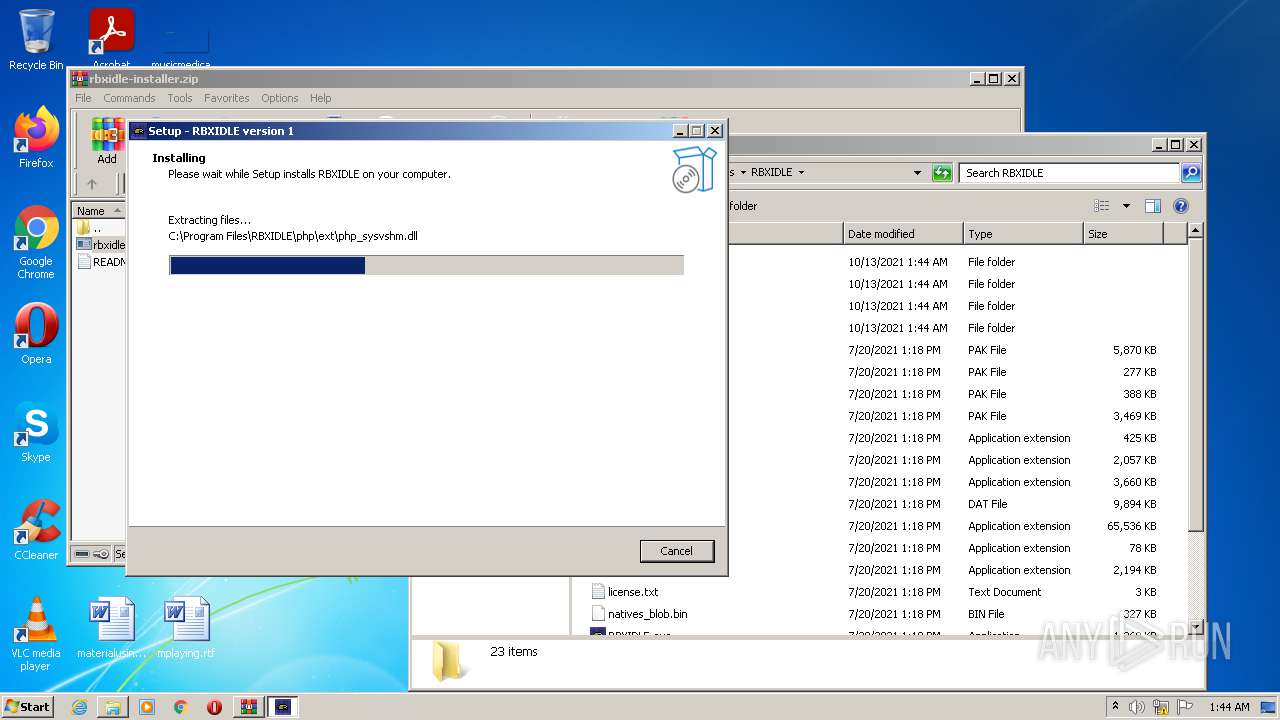Image resolution: width=1280 pixels, height=720 pixels.
Task: Open VLC media player desktop shortcut
Action: pyautogui.click(x=36, y=634)
